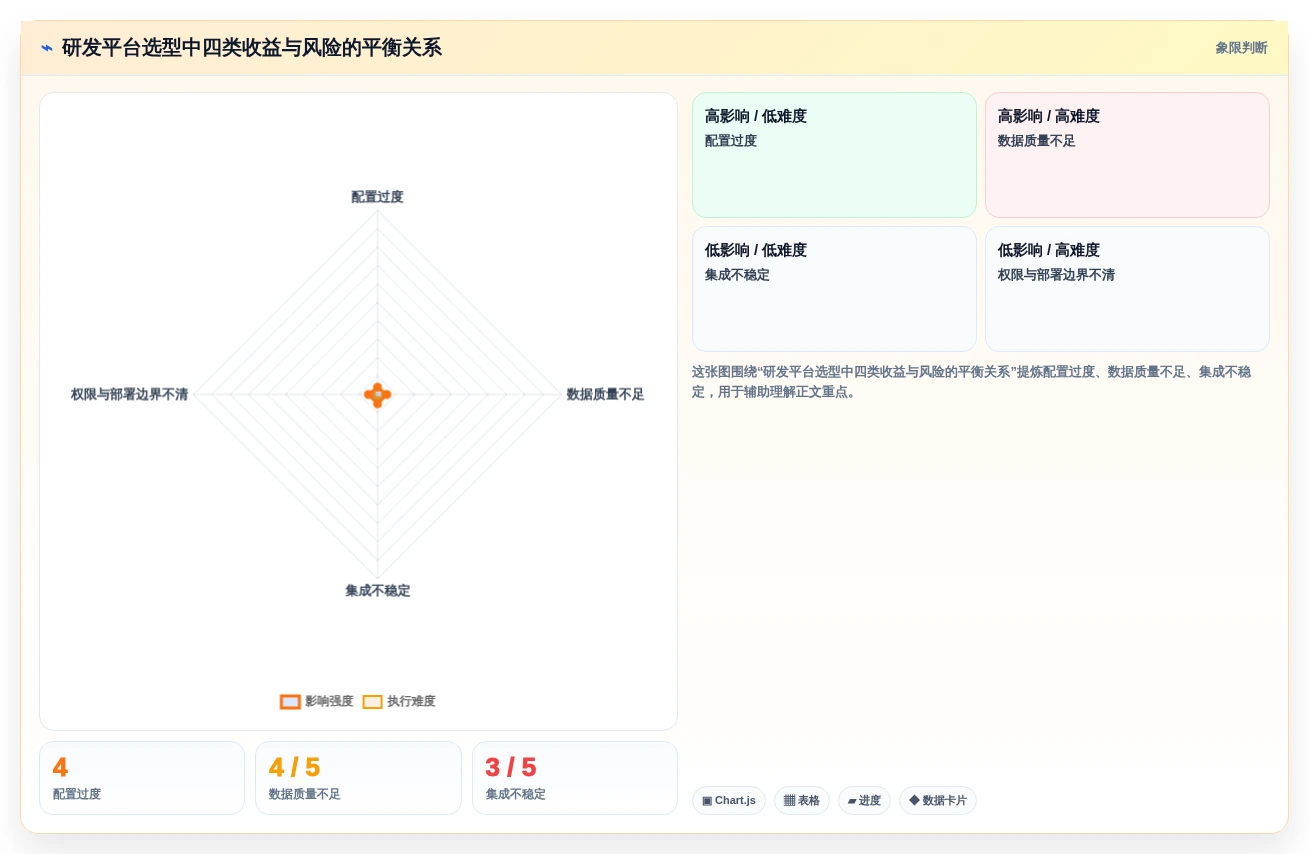
Task: Click 集成不稳定 text in the quadrant card
Action: 737,275
